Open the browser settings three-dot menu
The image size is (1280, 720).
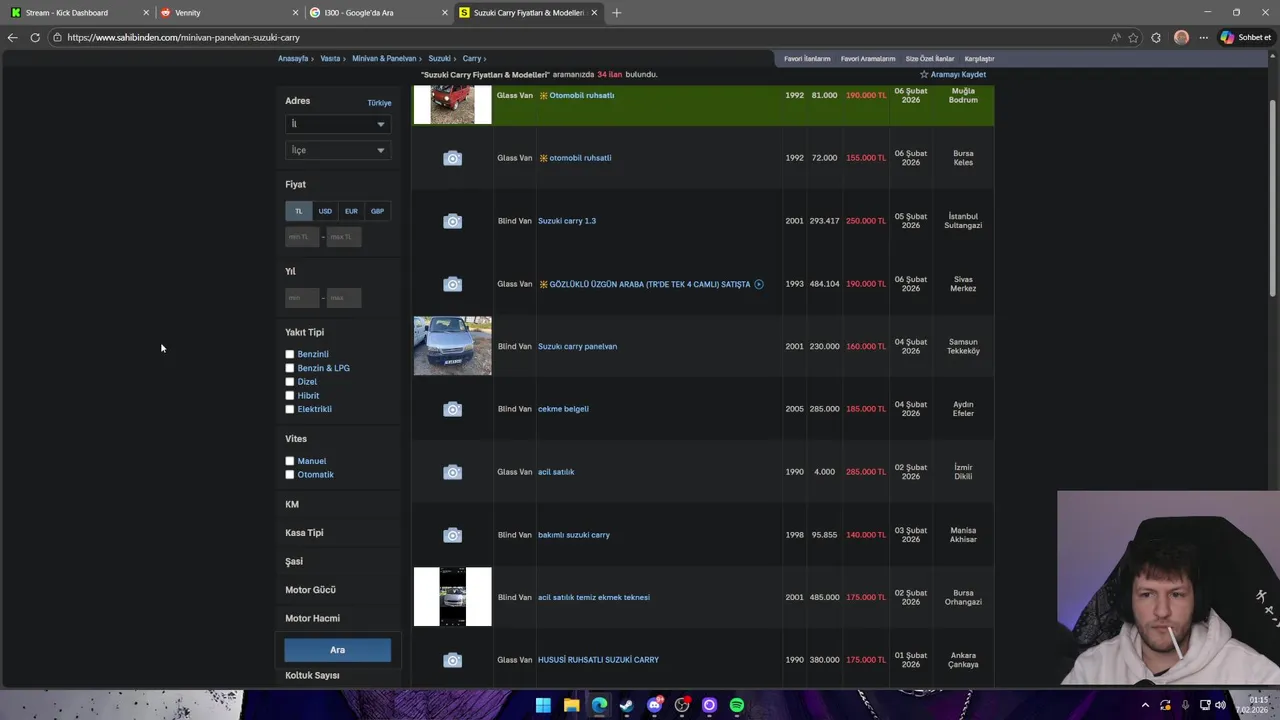coord(1204,37)
